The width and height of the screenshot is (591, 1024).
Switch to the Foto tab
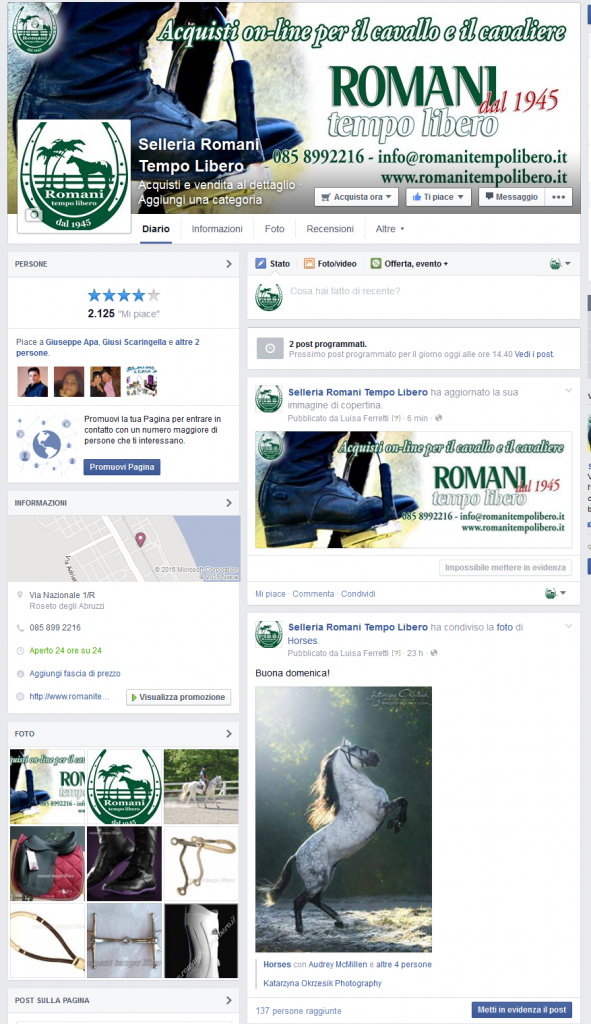(x=274, y=229)
